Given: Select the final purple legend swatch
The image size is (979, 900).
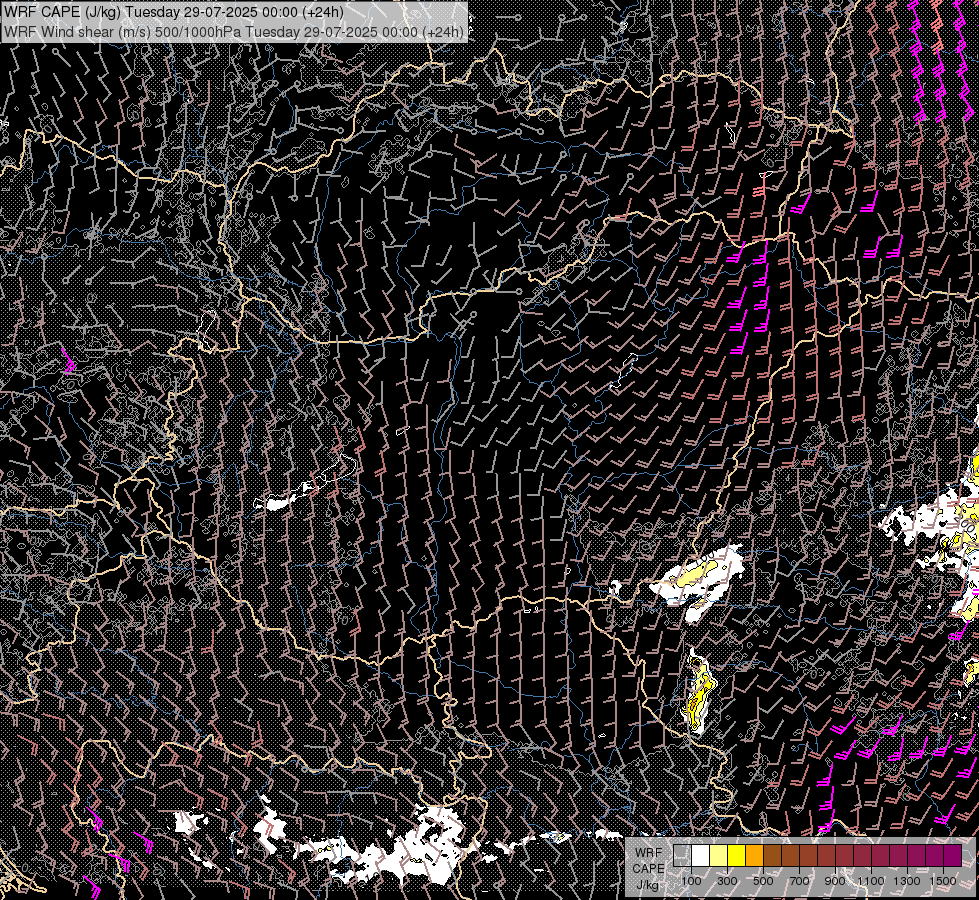Looking at the screenshot, I should (x=953, y=855).
